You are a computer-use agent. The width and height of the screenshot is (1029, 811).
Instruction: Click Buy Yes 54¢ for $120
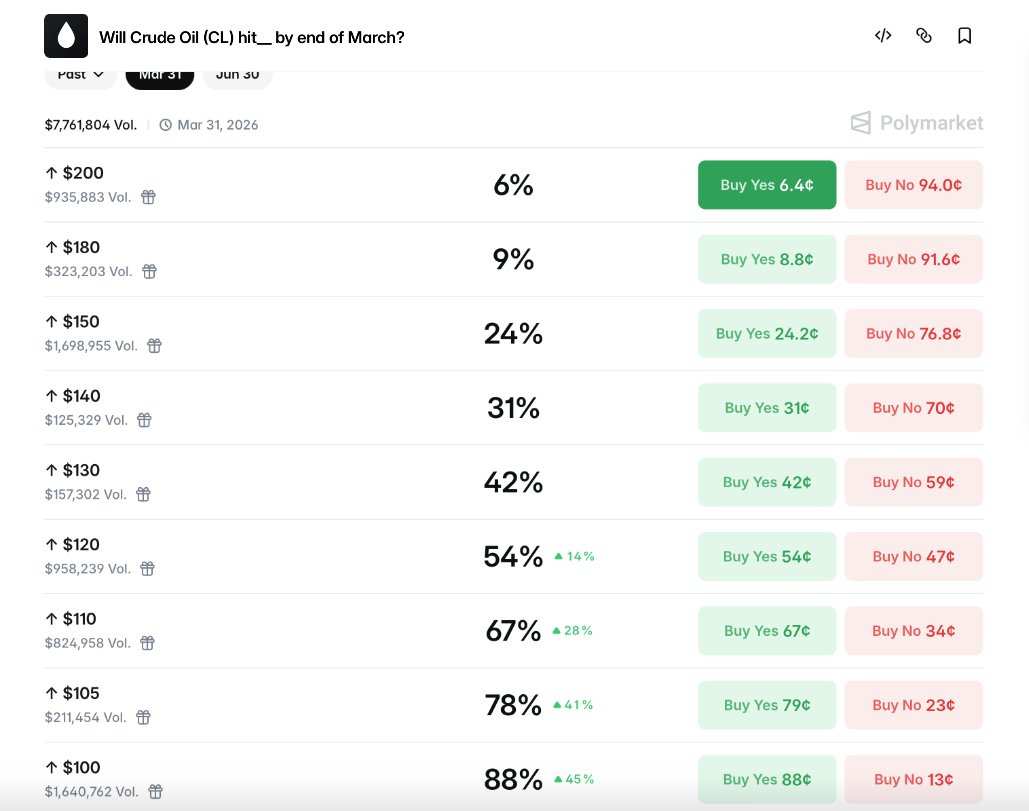766,556
